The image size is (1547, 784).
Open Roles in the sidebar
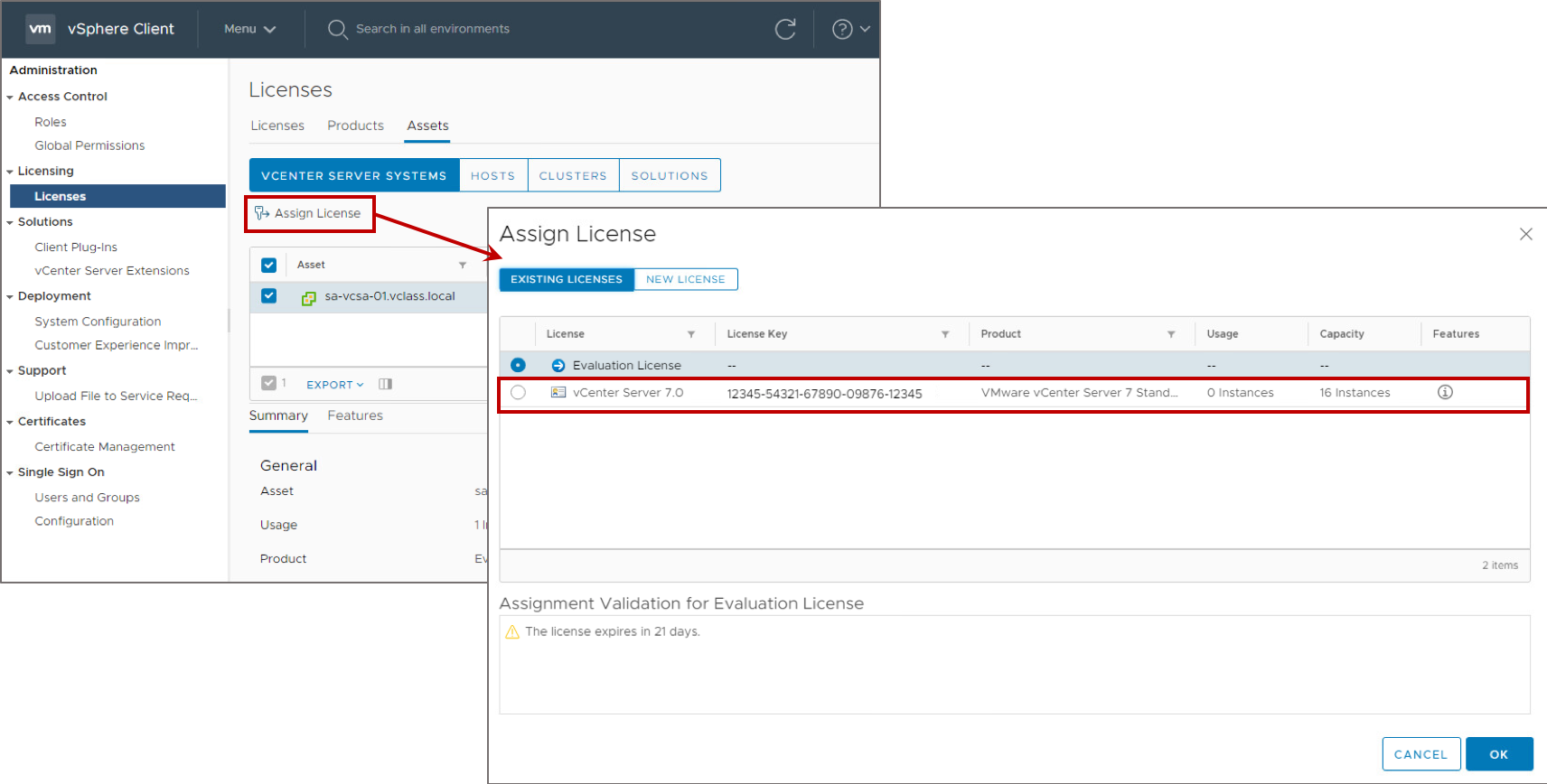[x=51, y=122]
